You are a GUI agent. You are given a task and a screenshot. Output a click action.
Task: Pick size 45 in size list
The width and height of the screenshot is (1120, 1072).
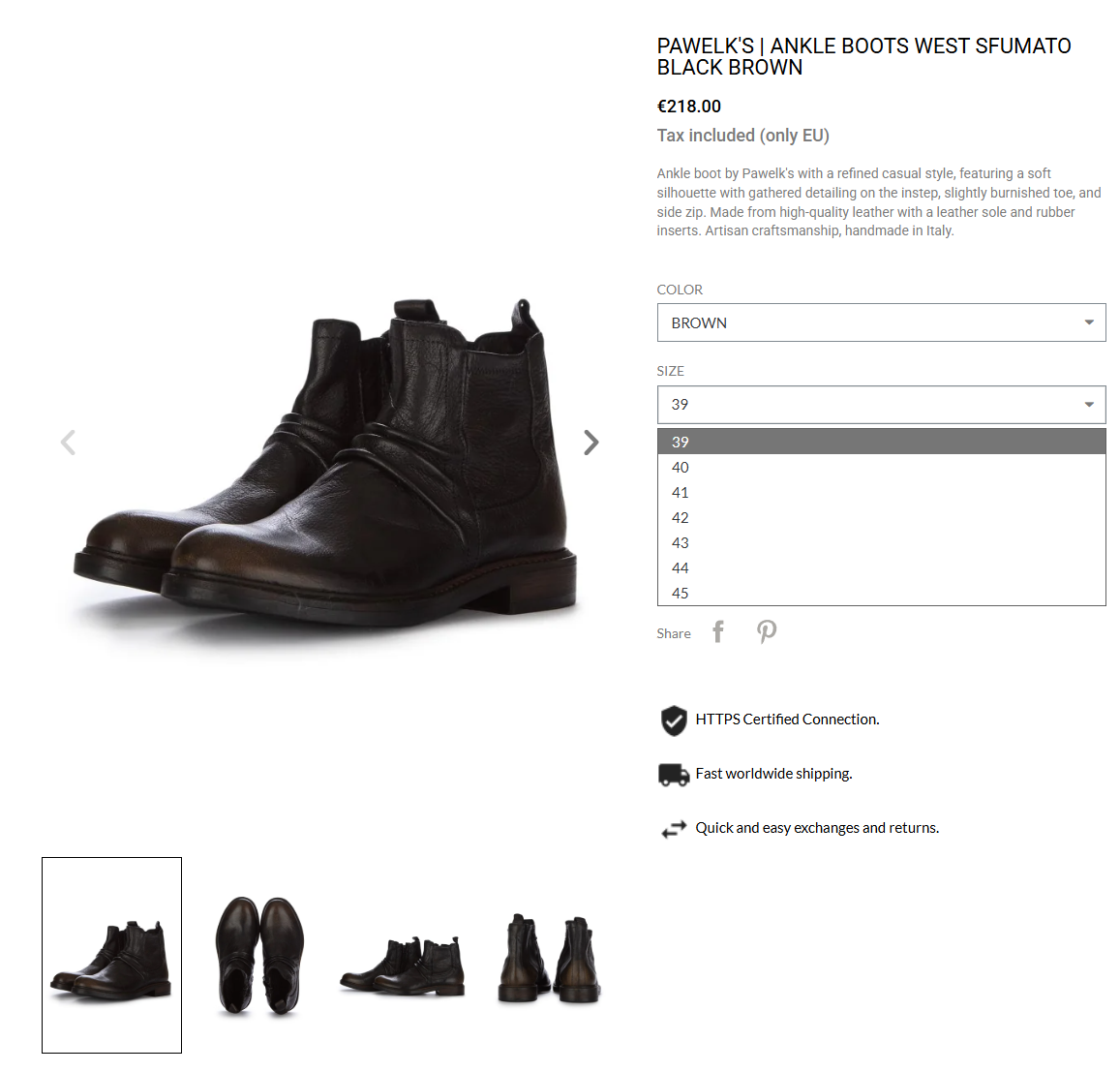[882, 594]
